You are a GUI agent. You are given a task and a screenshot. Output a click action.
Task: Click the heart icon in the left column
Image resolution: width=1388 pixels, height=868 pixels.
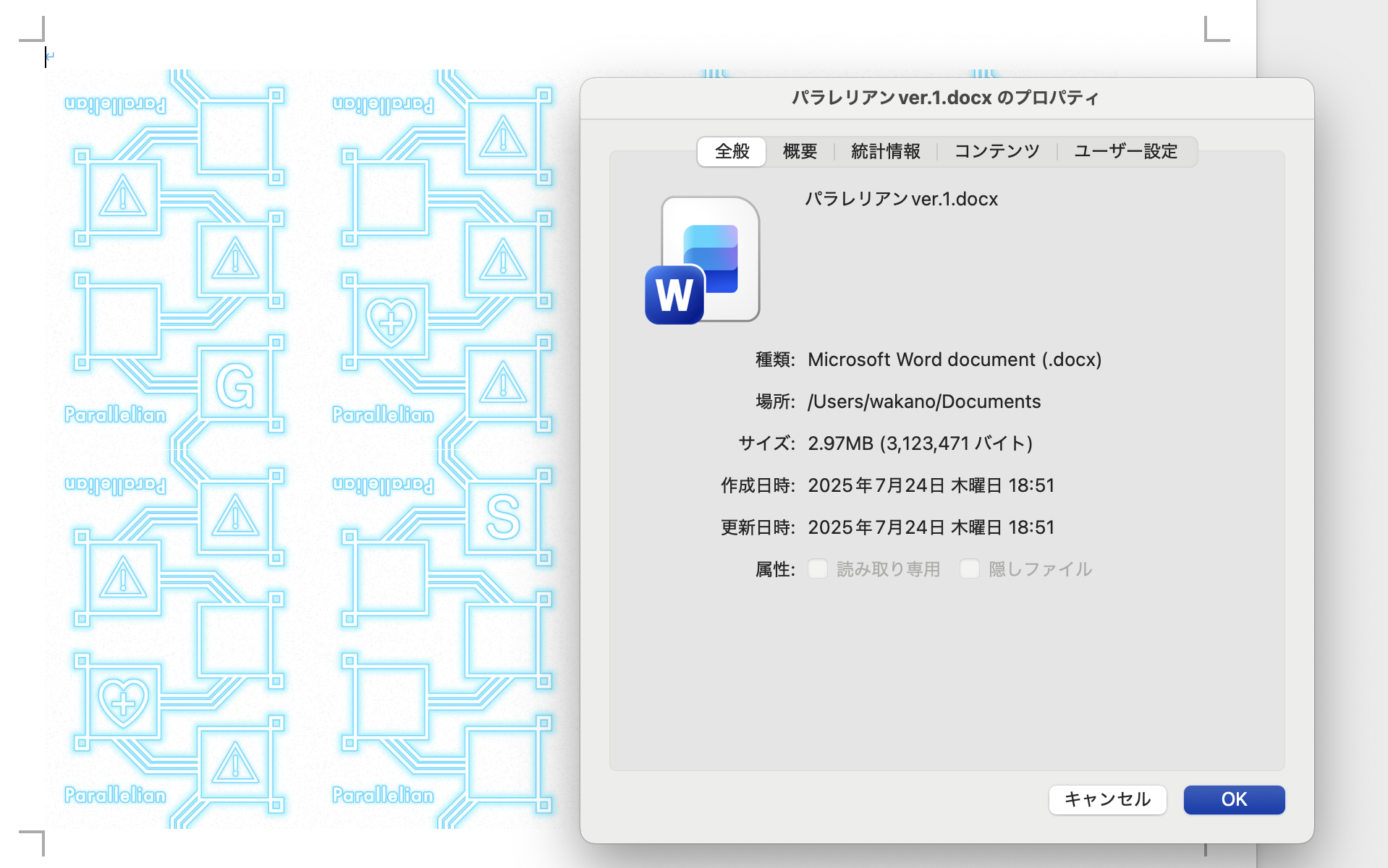(123, 702)
